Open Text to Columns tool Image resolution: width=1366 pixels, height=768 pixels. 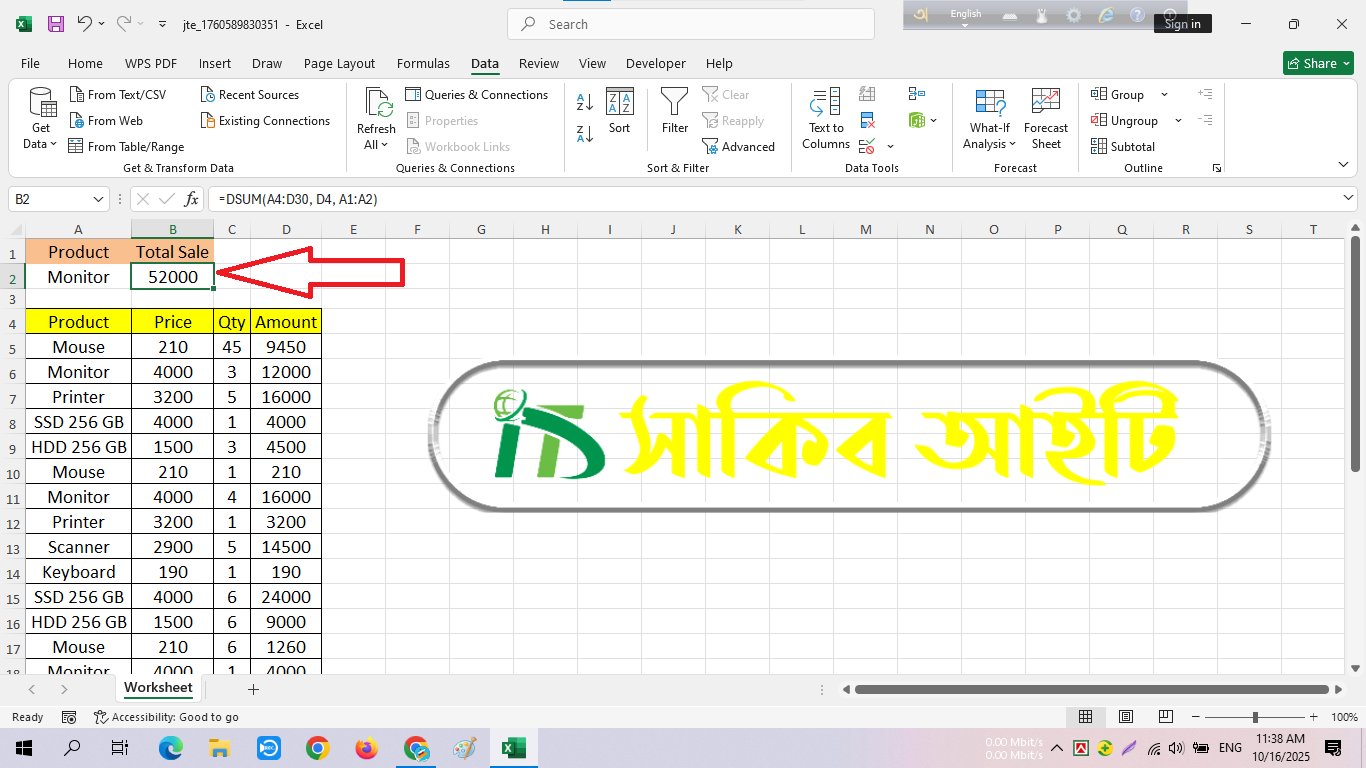826,119
